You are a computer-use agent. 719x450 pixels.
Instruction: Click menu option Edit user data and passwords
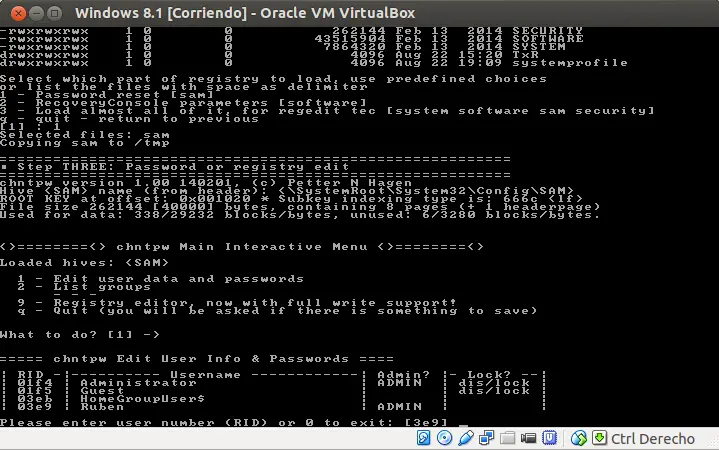160,279
